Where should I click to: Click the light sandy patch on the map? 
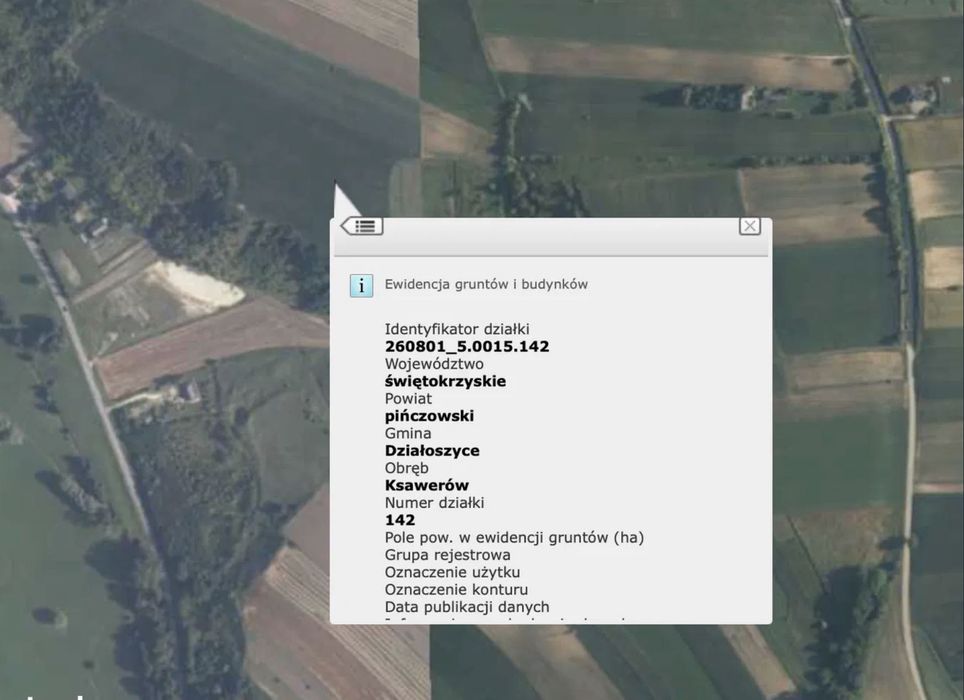pyautogui.click(x=197, y=285)
